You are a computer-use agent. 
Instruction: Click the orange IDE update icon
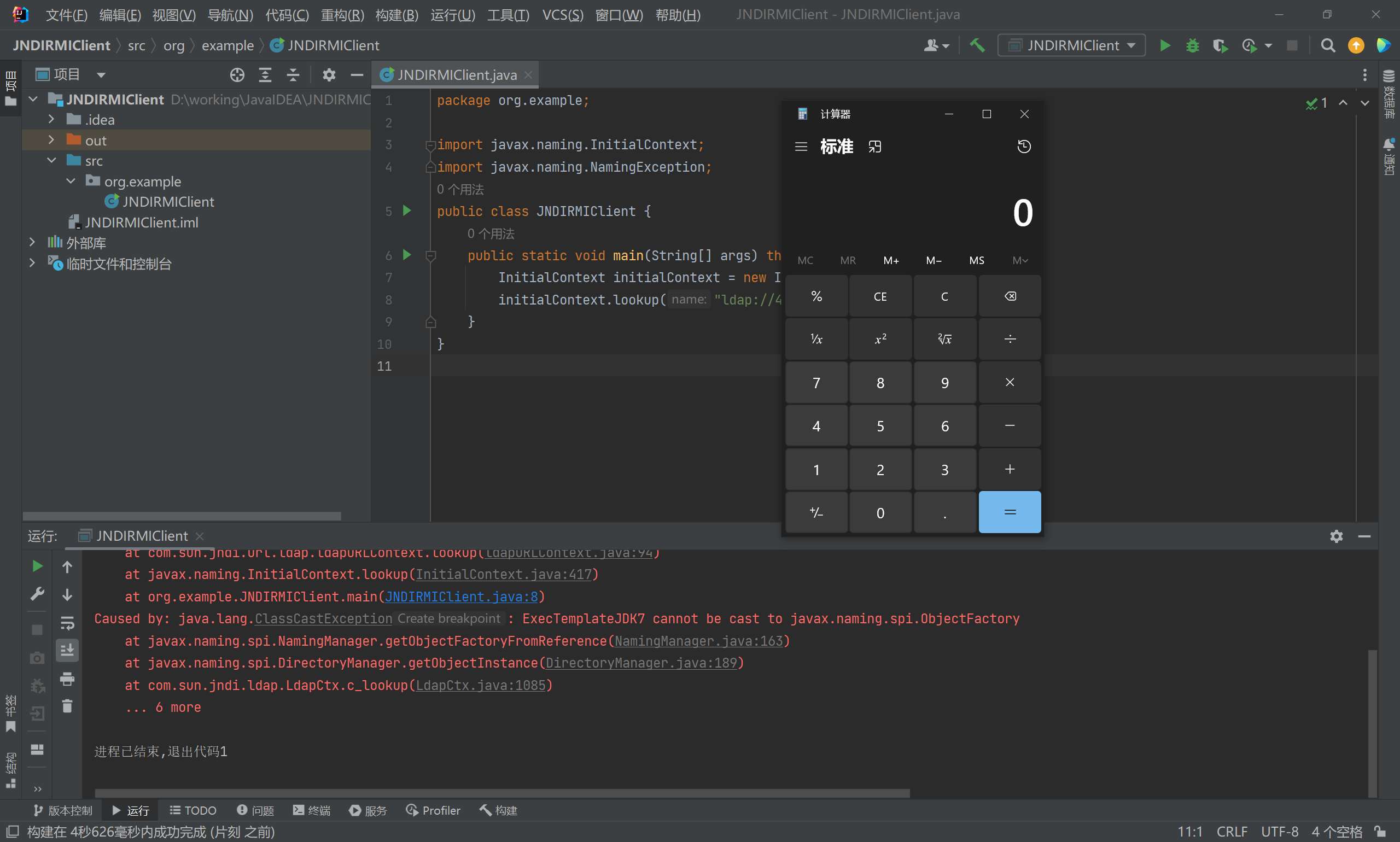click(x=1356, y=45)
